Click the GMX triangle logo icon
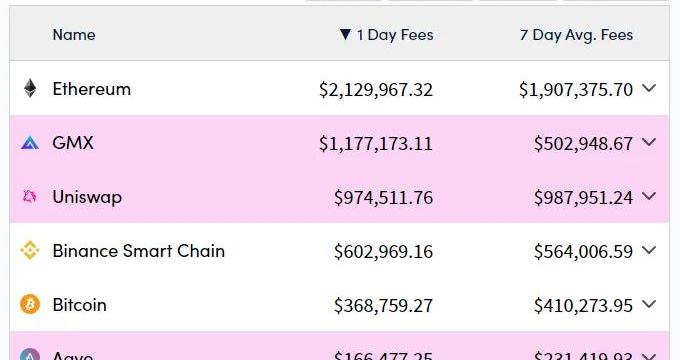The image size is (680, 360). pyautogui.click(x=30, y=143)
